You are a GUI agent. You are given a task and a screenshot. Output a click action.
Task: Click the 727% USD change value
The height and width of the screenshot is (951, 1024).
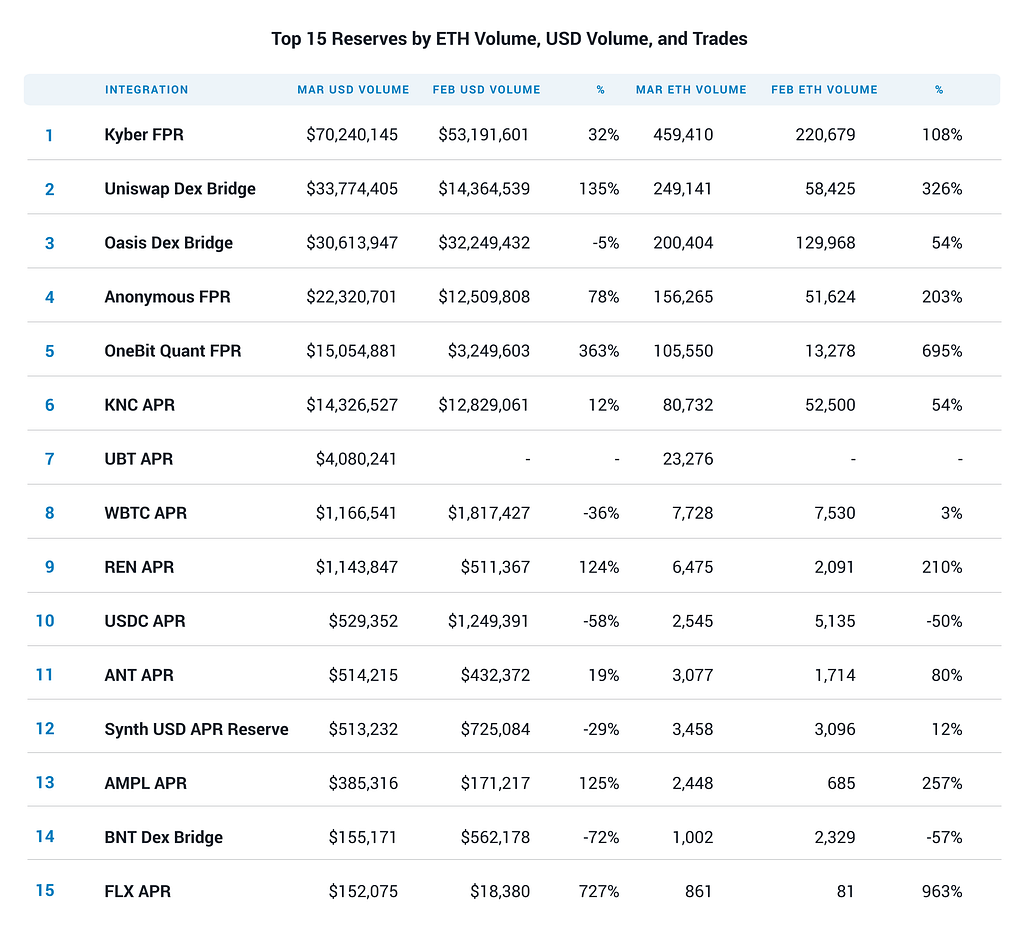click(x=599, y=892)
